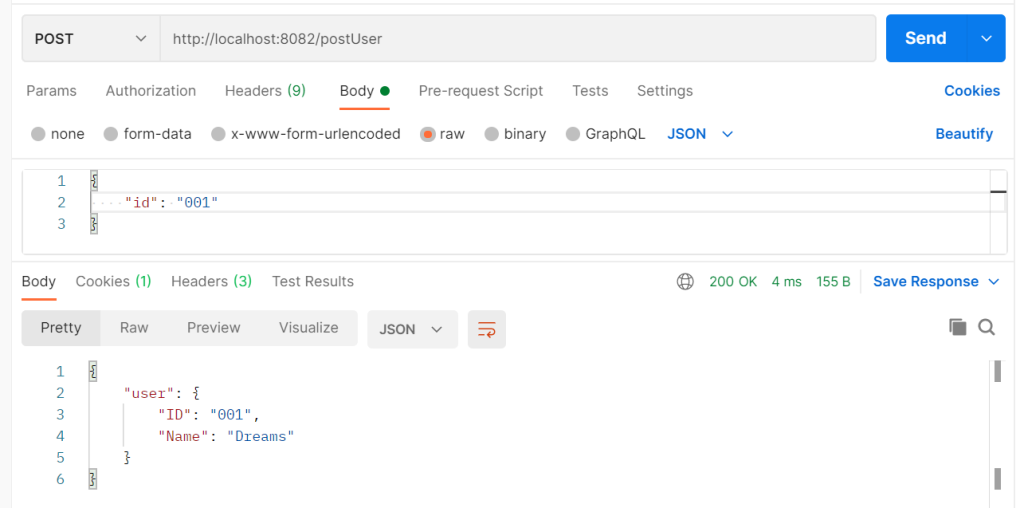Select the form-data radio option
The height and width of the screenshot is (508, 1024).
(x=111, y=134)
